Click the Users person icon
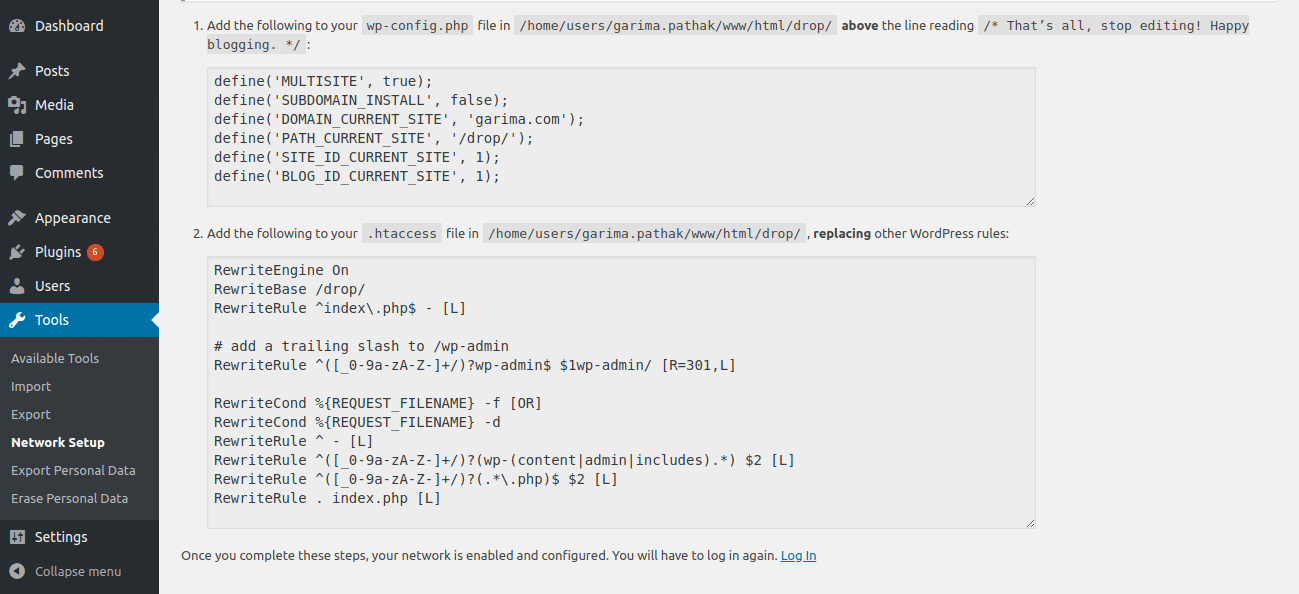The width and height of the screenshot is (1299, 594). point(17,286)
